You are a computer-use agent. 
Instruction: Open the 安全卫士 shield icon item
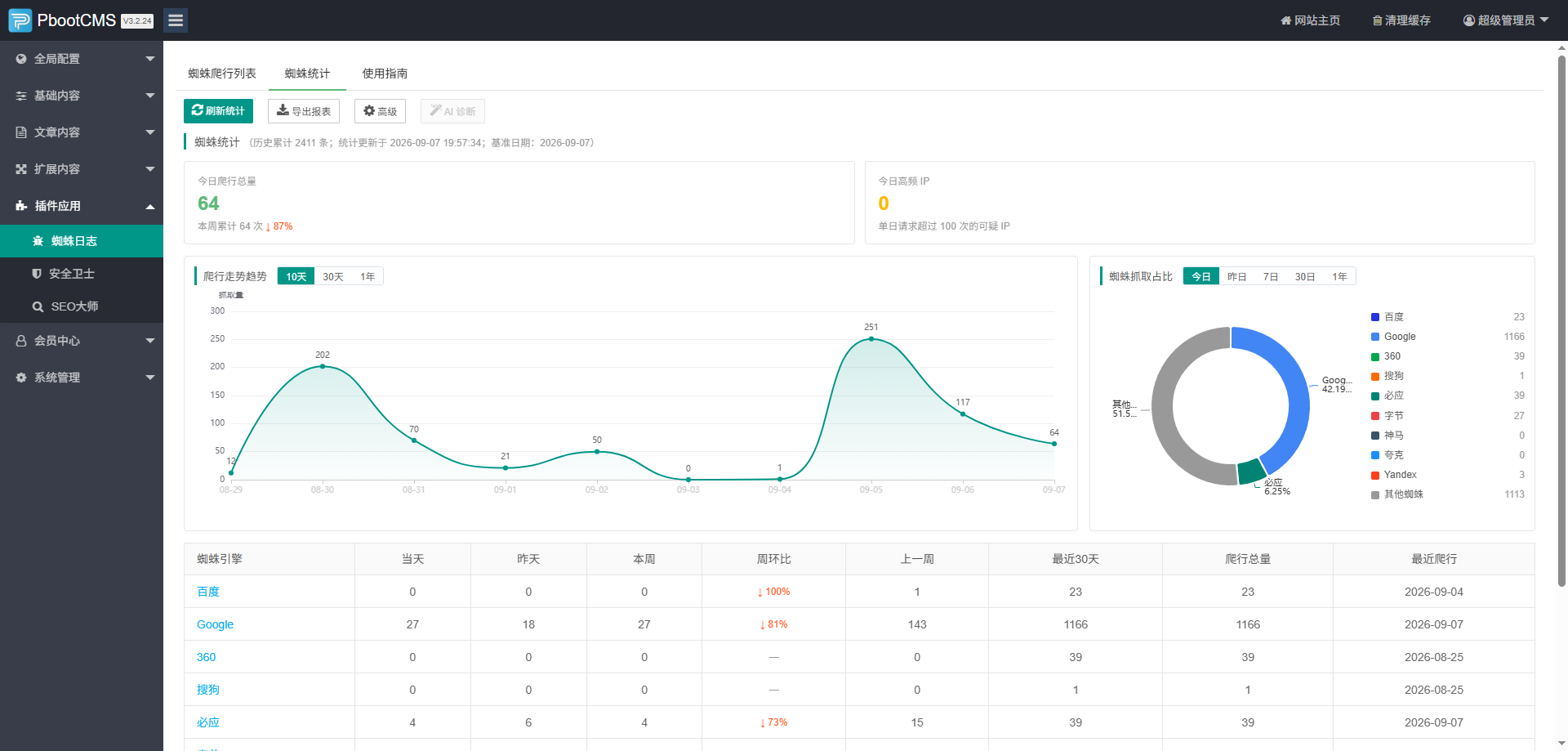(37, 274)
